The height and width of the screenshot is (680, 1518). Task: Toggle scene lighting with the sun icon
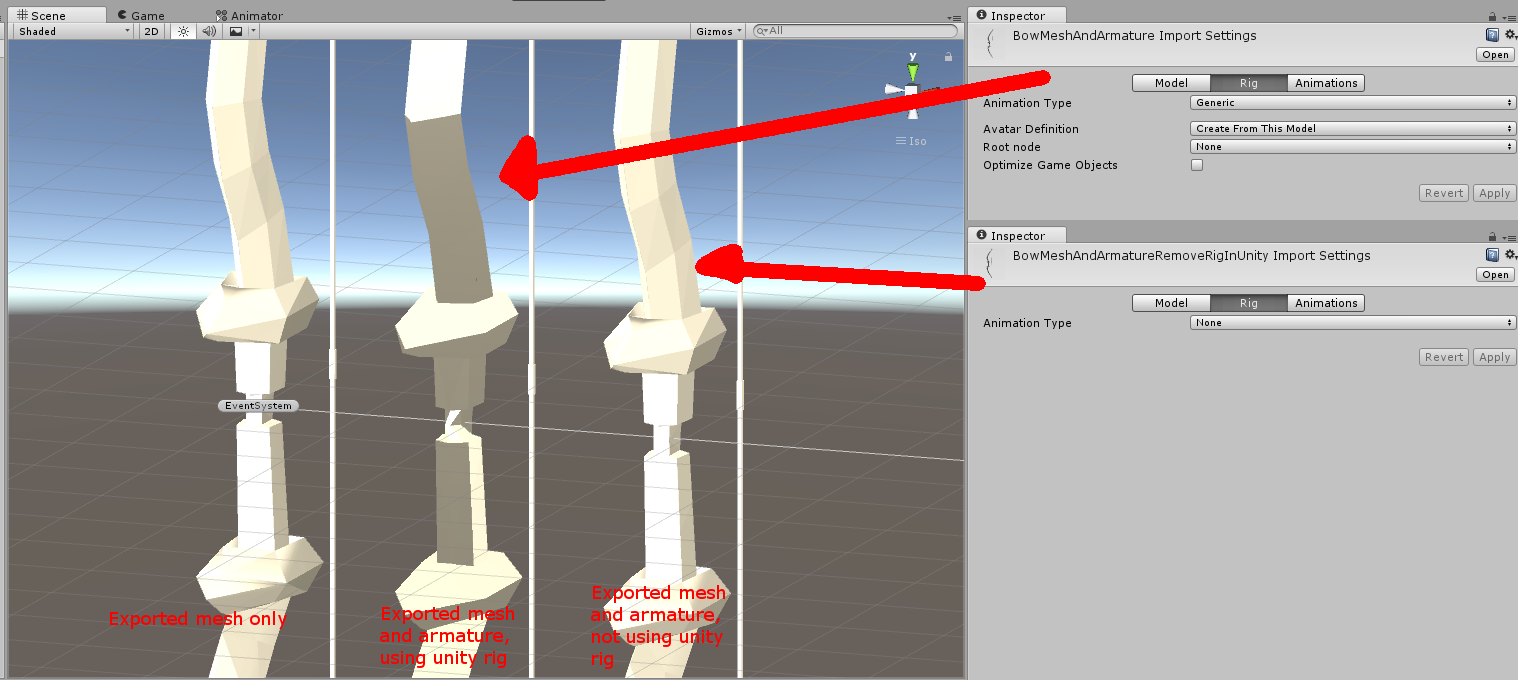[183, 31]
